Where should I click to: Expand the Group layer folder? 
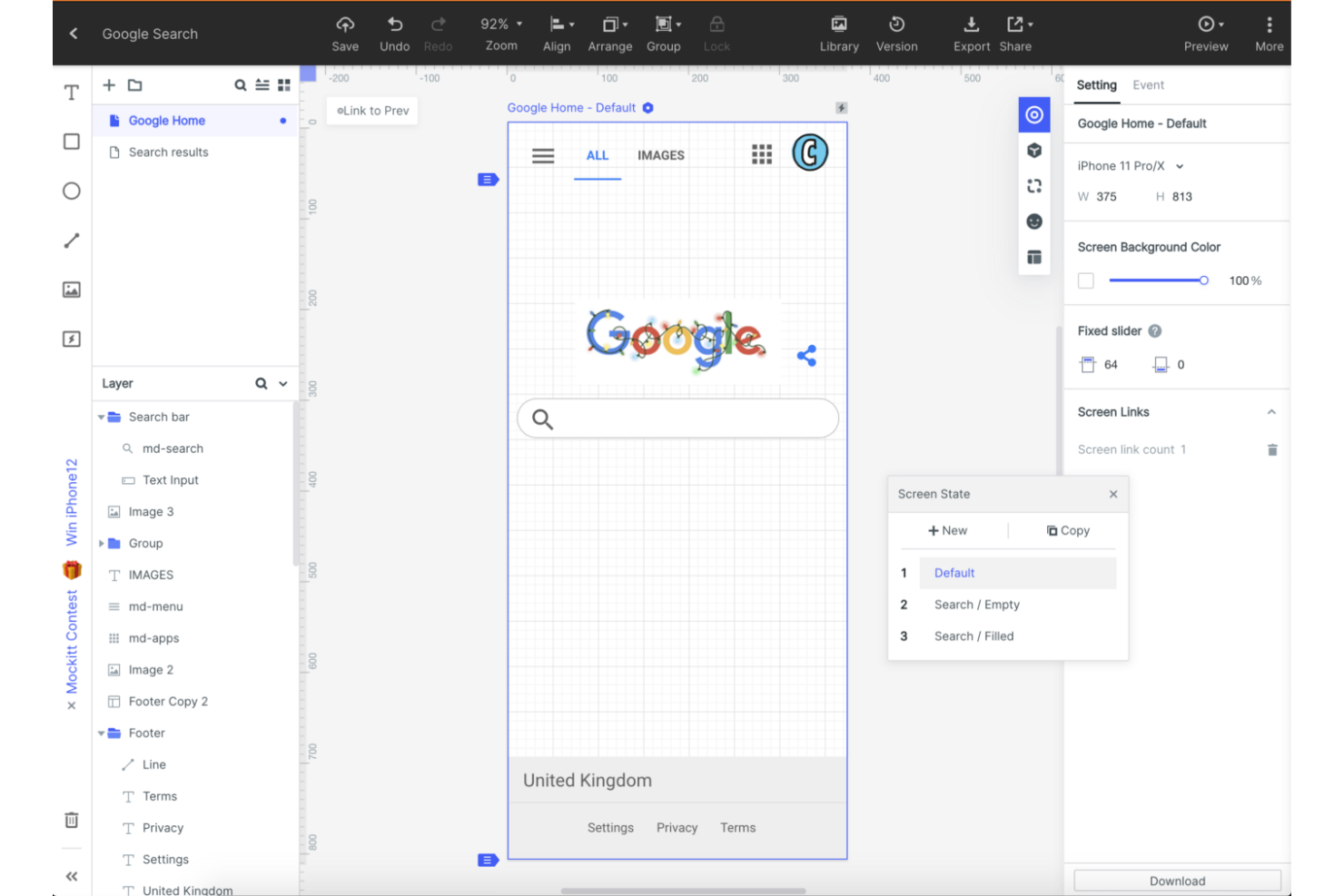click(101, 544)
